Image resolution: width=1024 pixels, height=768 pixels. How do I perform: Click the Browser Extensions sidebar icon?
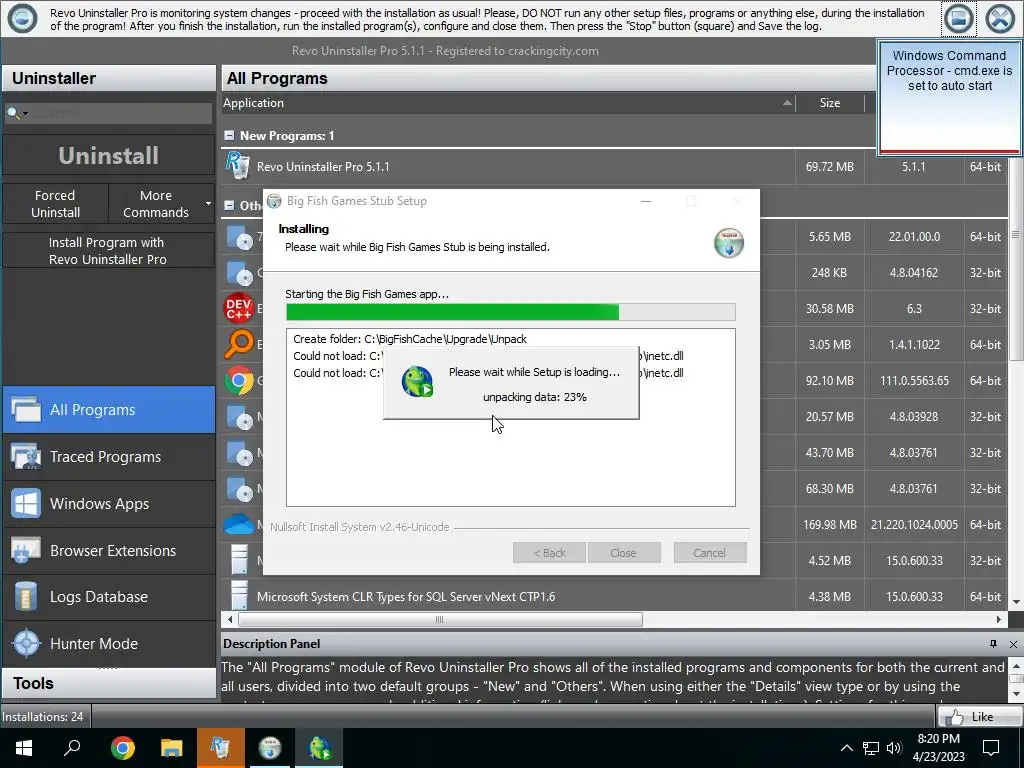click(25, 551)
